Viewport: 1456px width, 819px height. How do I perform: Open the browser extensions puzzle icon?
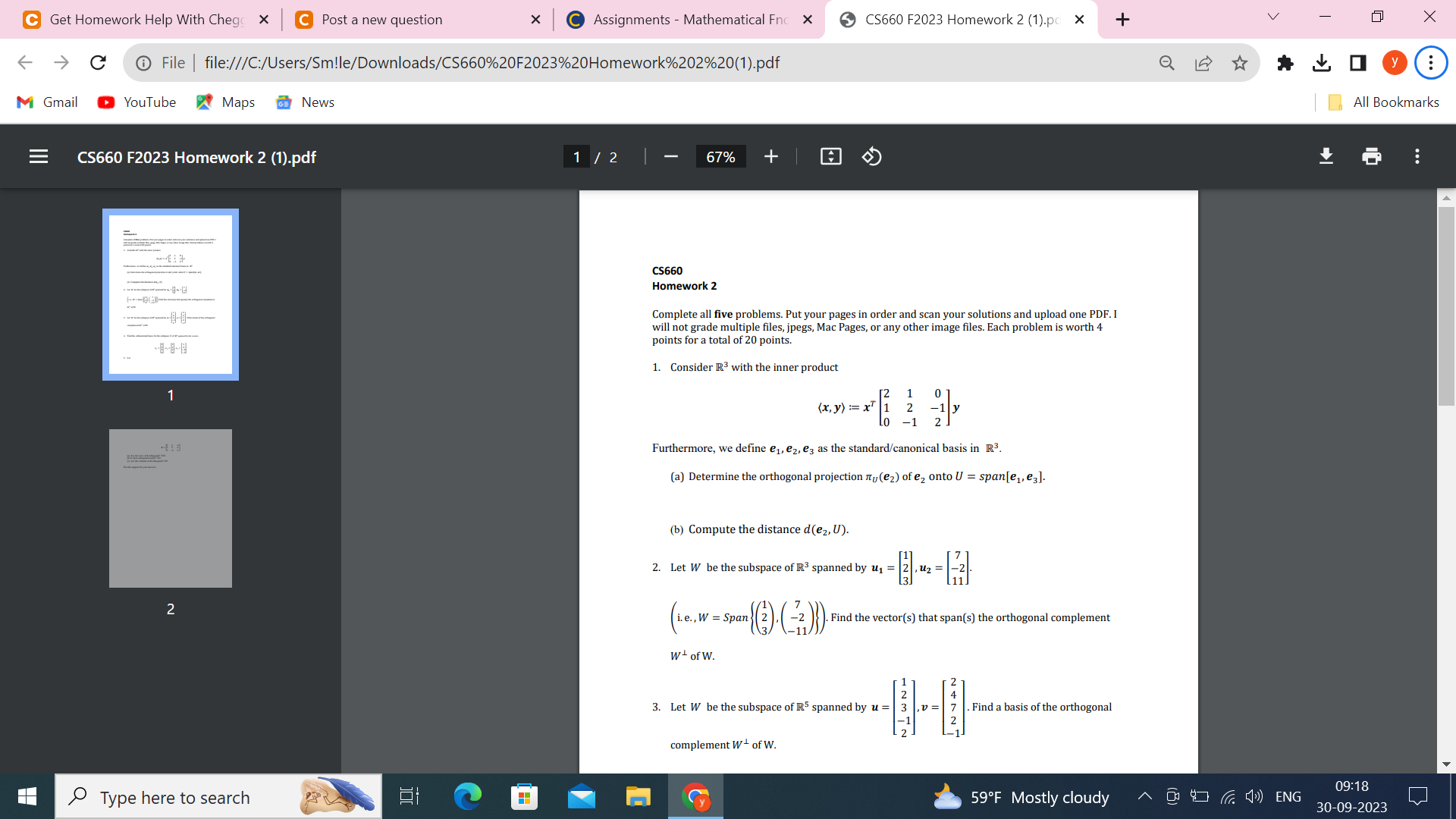(x=1285, y=63)
